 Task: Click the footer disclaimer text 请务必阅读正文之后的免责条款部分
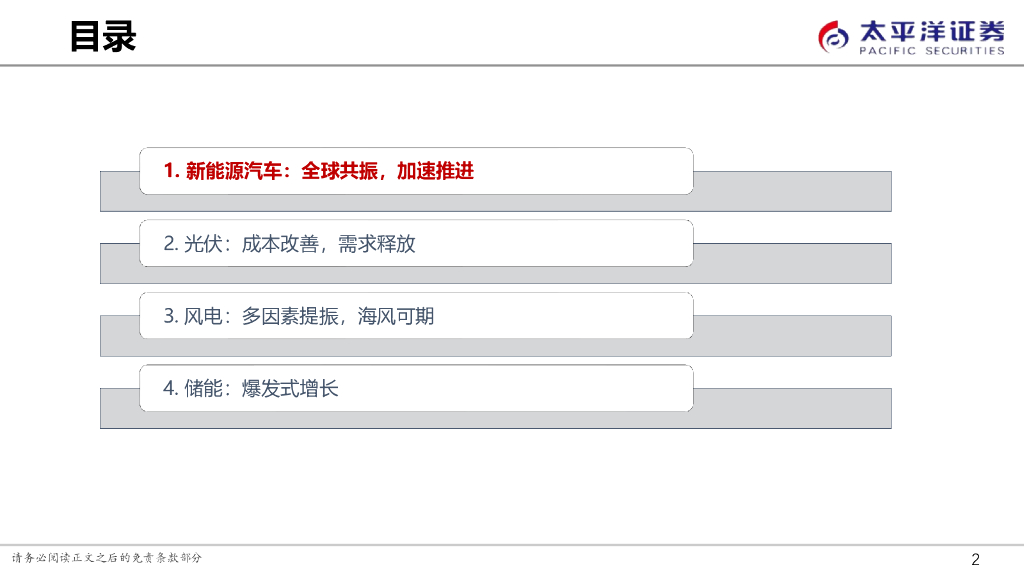pos(106,558)
